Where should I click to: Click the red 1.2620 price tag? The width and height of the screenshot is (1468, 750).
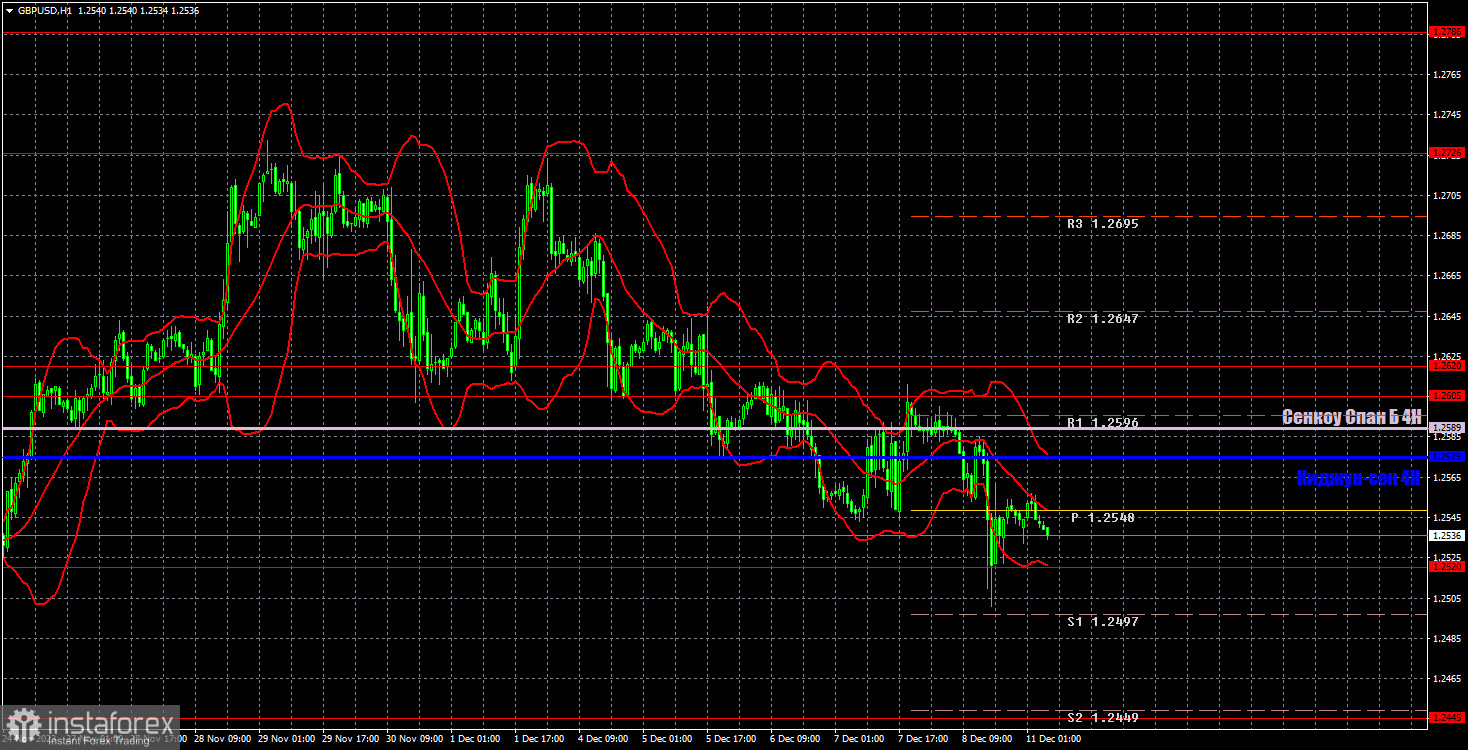click(1447, 366)
